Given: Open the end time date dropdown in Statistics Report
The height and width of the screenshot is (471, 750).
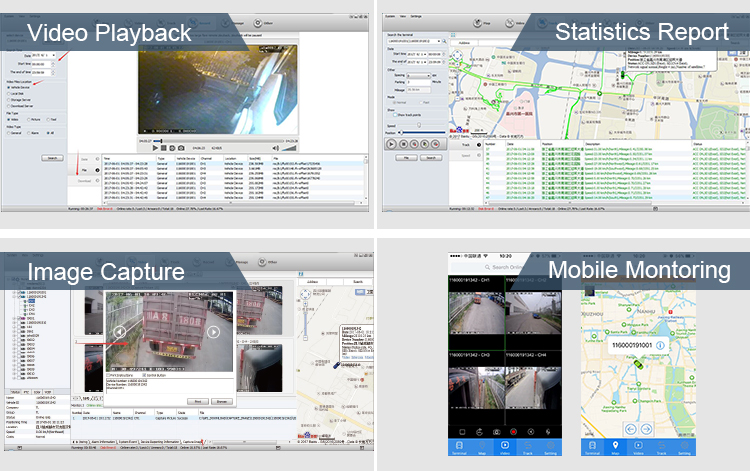Looking at the screenshot, I should (x=417, y=62).
